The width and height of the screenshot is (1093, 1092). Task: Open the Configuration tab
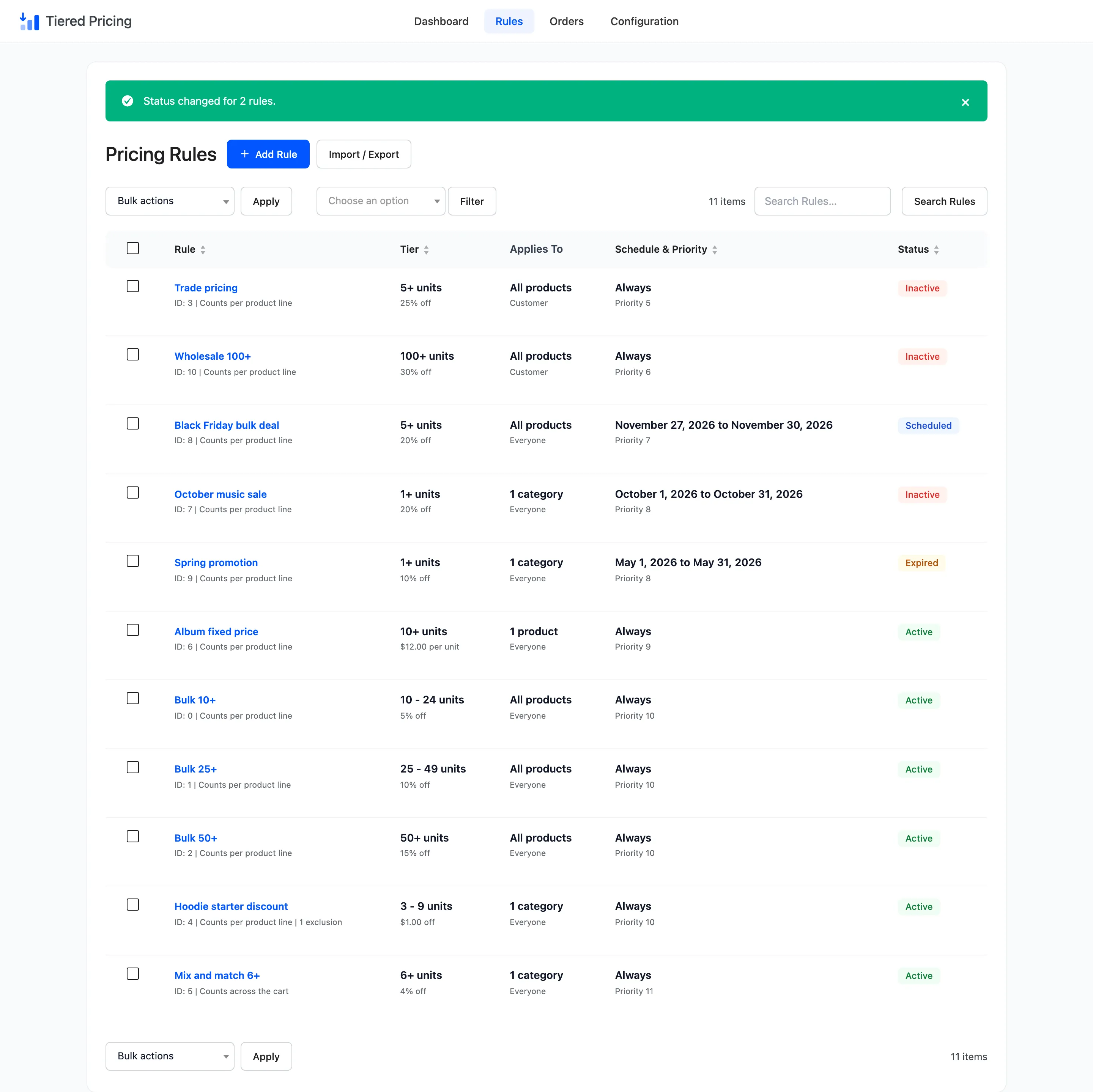pos(644,22)
